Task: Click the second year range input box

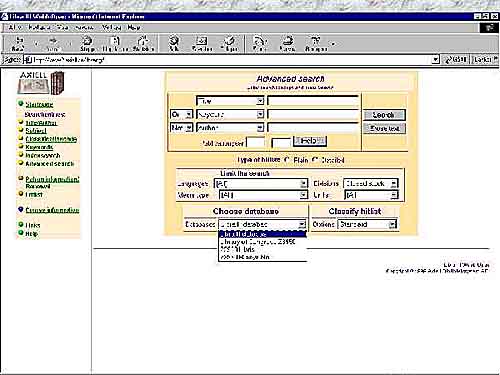Action: [x=281, y=143]
